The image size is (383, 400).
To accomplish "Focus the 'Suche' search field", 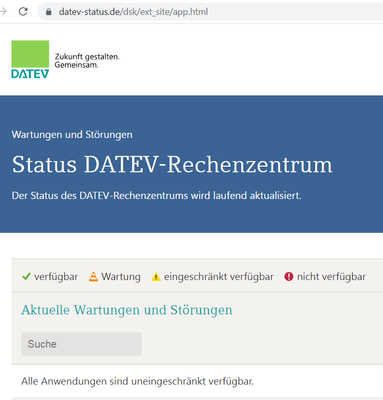I will (x=81, y=344).
